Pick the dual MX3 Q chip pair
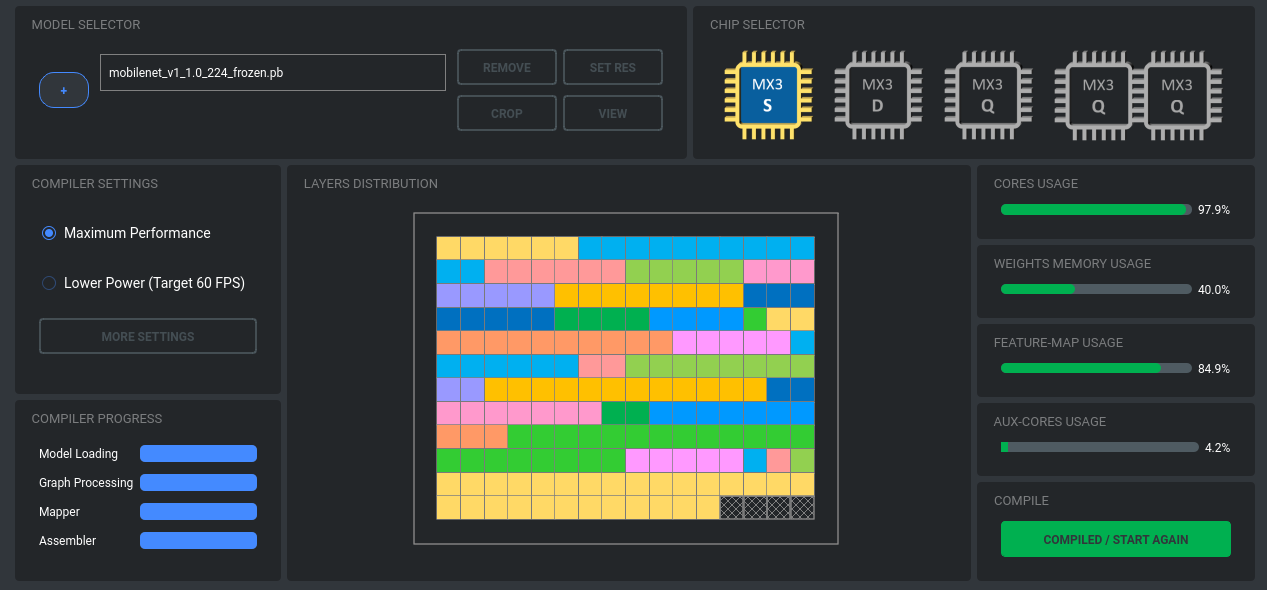 (x=1137, y=95)
